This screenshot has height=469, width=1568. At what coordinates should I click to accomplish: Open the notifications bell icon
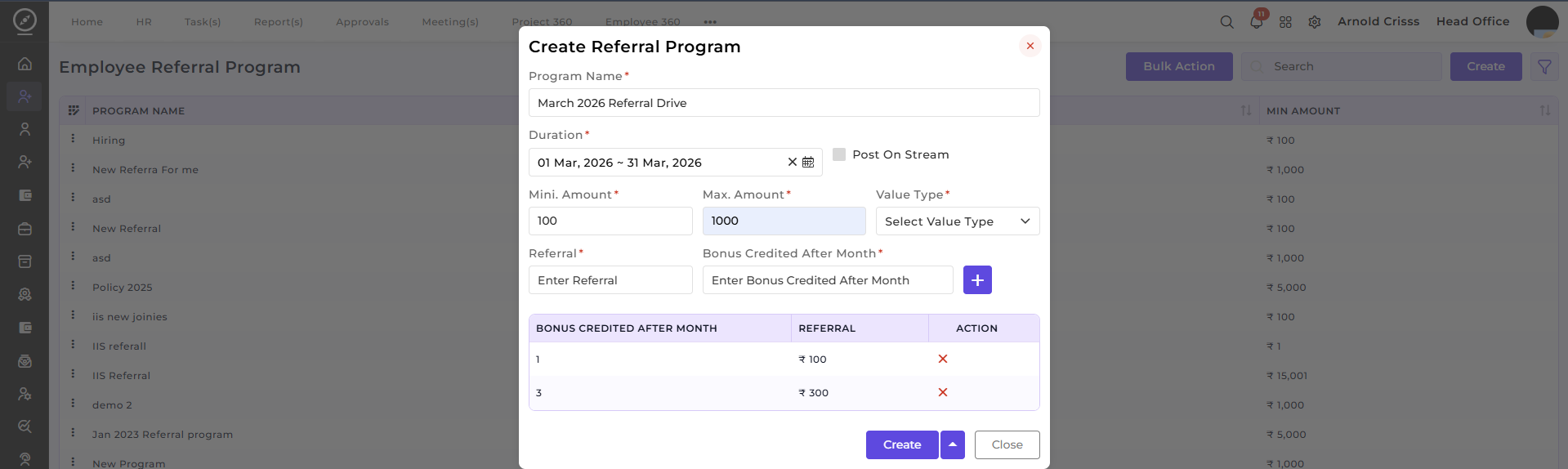[1256, 22]
